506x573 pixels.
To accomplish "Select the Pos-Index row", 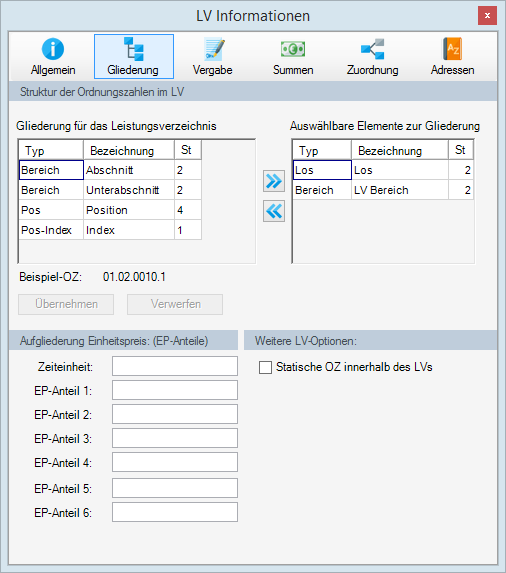I will pos(110,230).
